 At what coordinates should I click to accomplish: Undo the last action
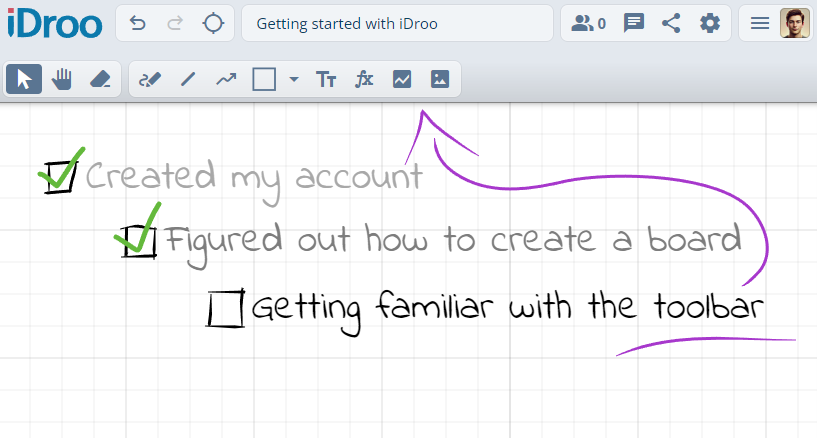(x=138, y=23)
